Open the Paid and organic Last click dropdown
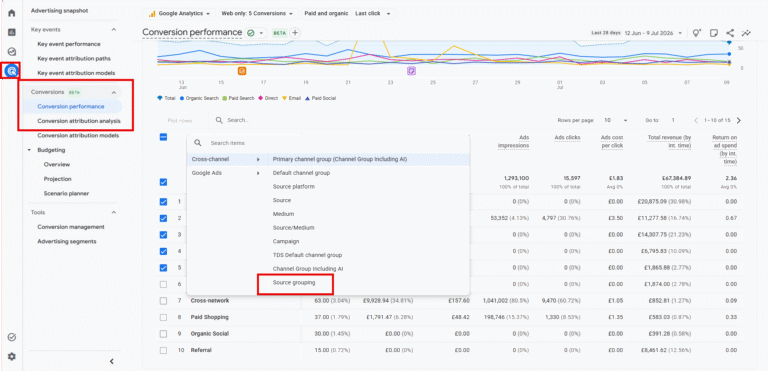Screen dimensions: 768x371 coord(347,14)
